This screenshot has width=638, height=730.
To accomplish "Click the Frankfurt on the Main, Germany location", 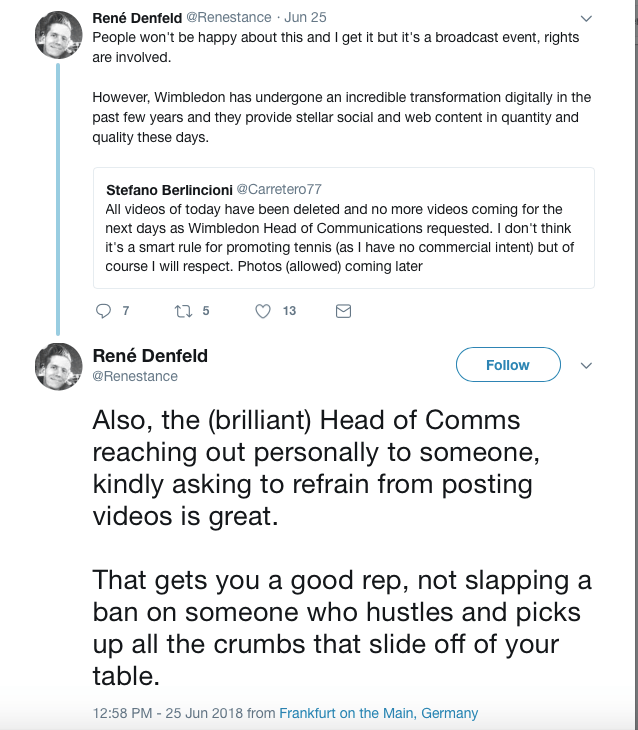I will [x=378, y=713].
